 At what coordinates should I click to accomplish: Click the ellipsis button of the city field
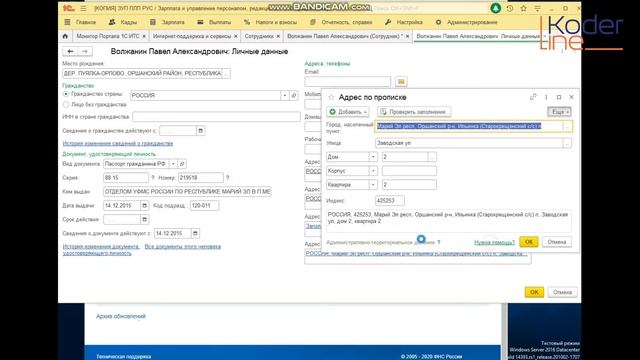click(567, 127)
